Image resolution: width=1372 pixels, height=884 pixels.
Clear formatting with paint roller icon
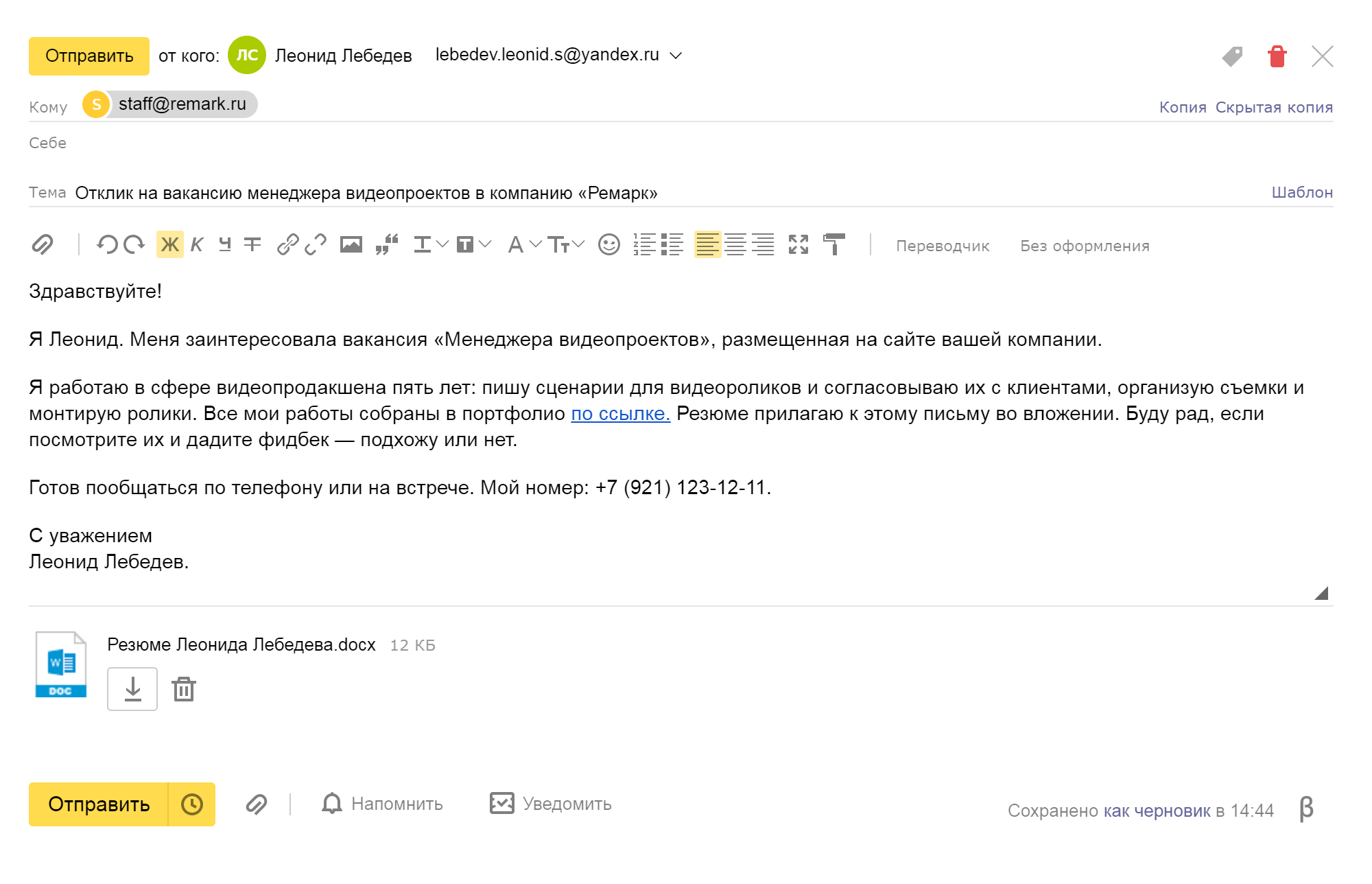[x=834, y=244]
